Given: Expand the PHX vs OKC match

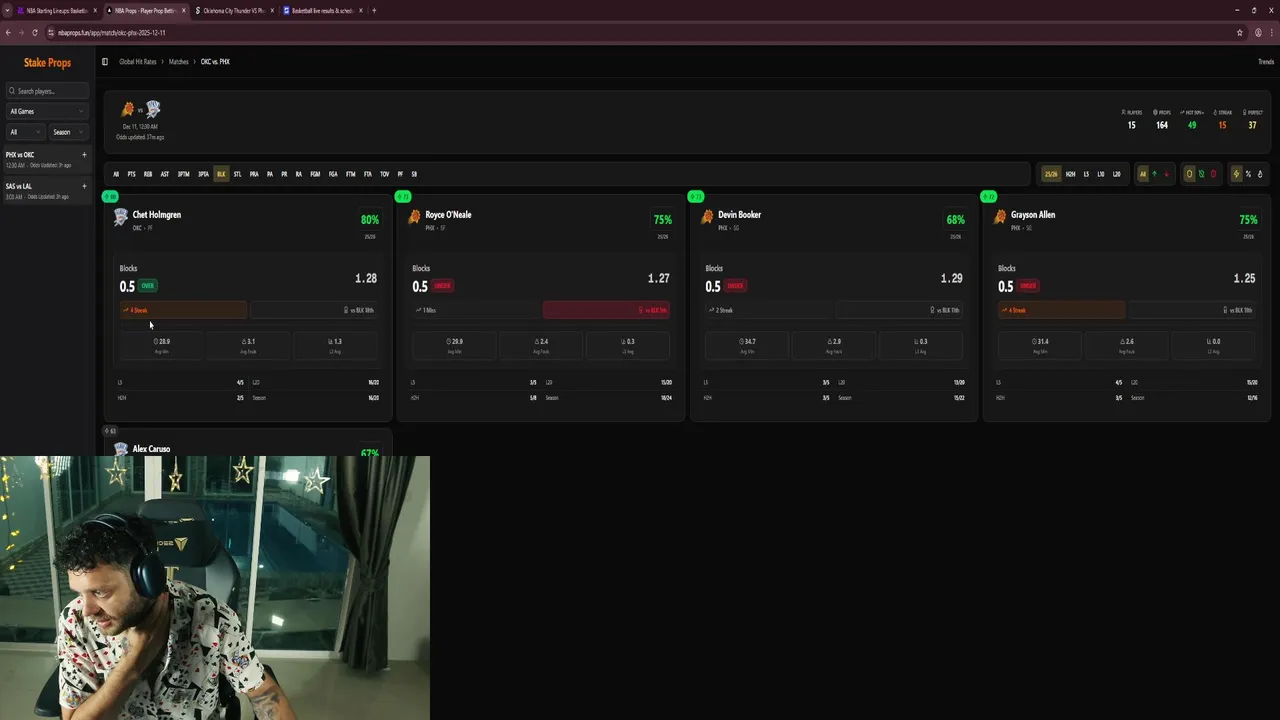Looking at the screenshot, I should (84, 155).
